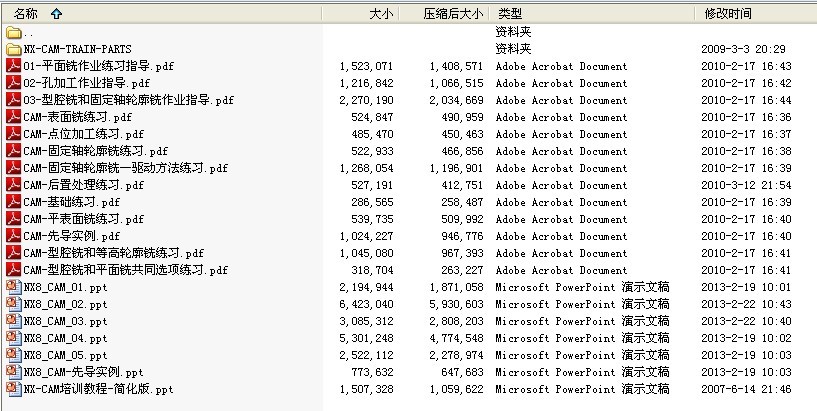Click the parent folder '..' icon
This screenshot has width=817, height=411.
coord(14,33)
